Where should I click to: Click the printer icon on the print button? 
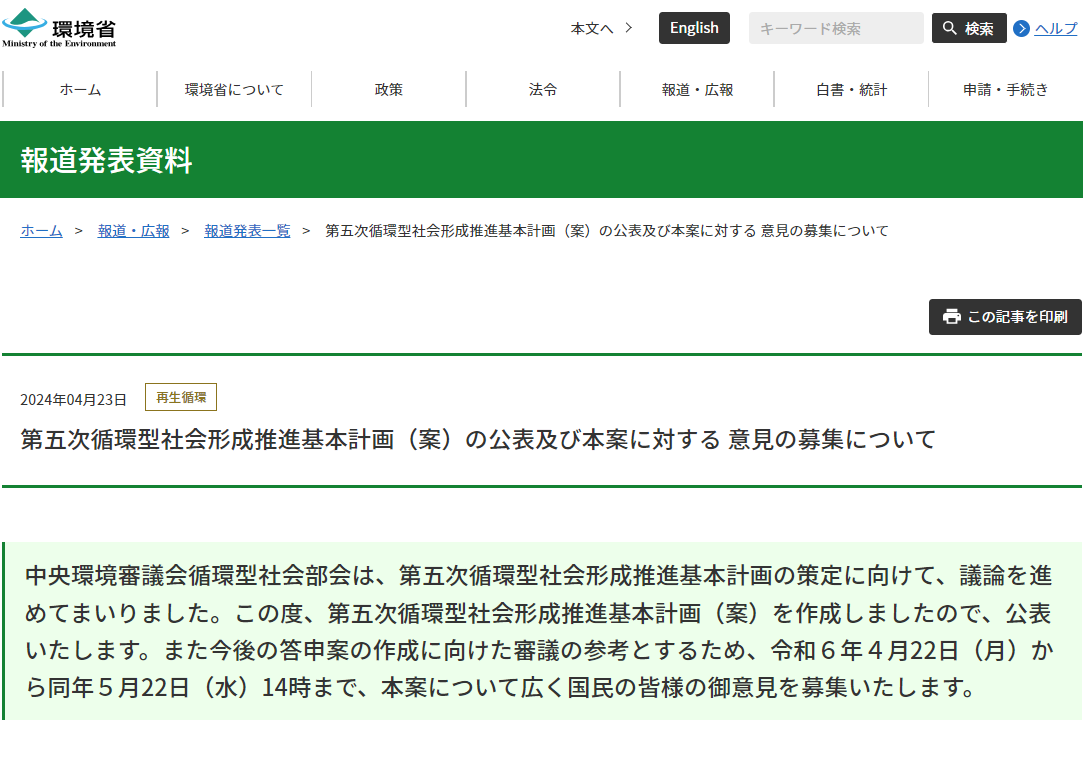pos(952,316)
